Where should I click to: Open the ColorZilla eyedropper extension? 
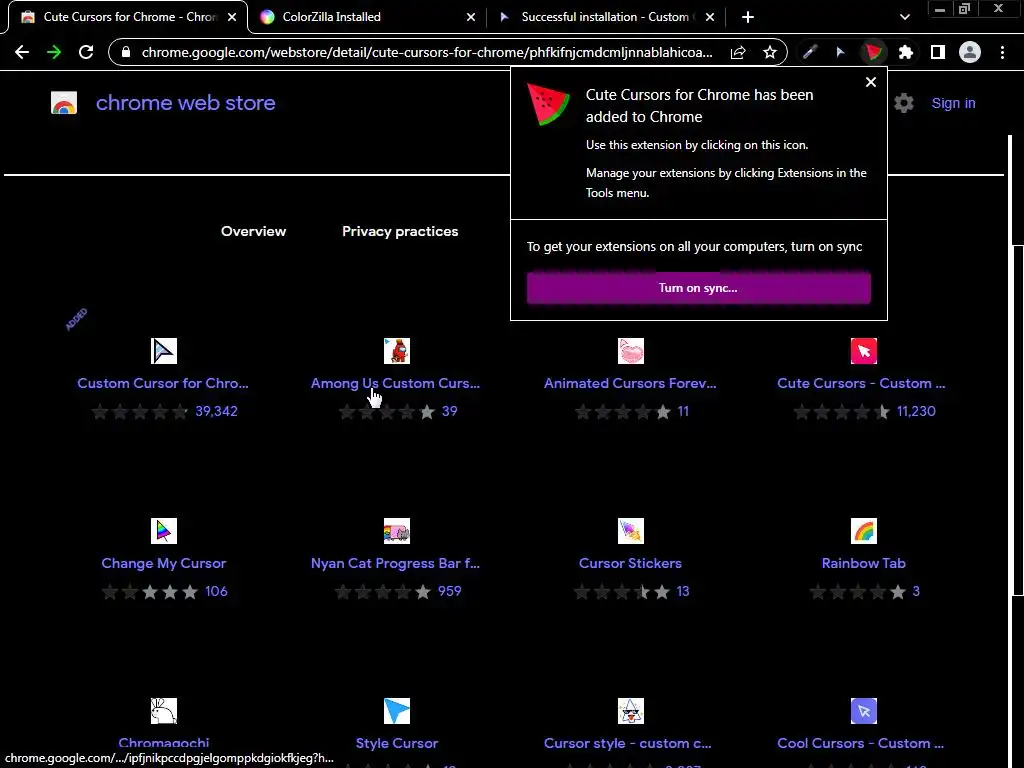click(x=810, y=52)
